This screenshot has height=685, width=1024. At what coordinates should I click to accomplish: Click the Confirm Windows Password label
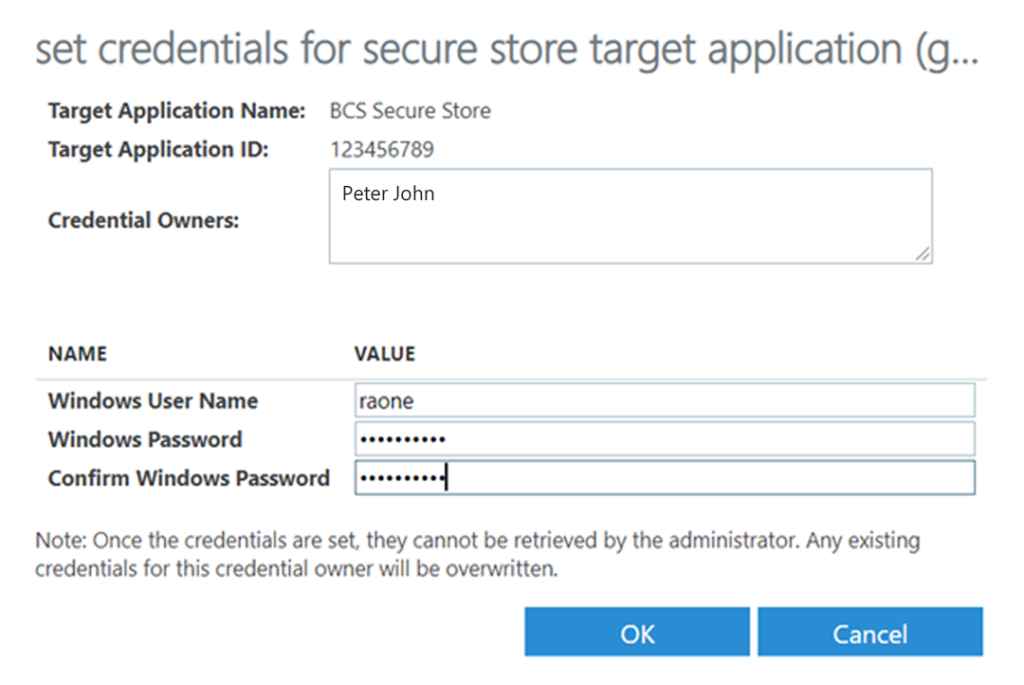[x=188, y=478]
